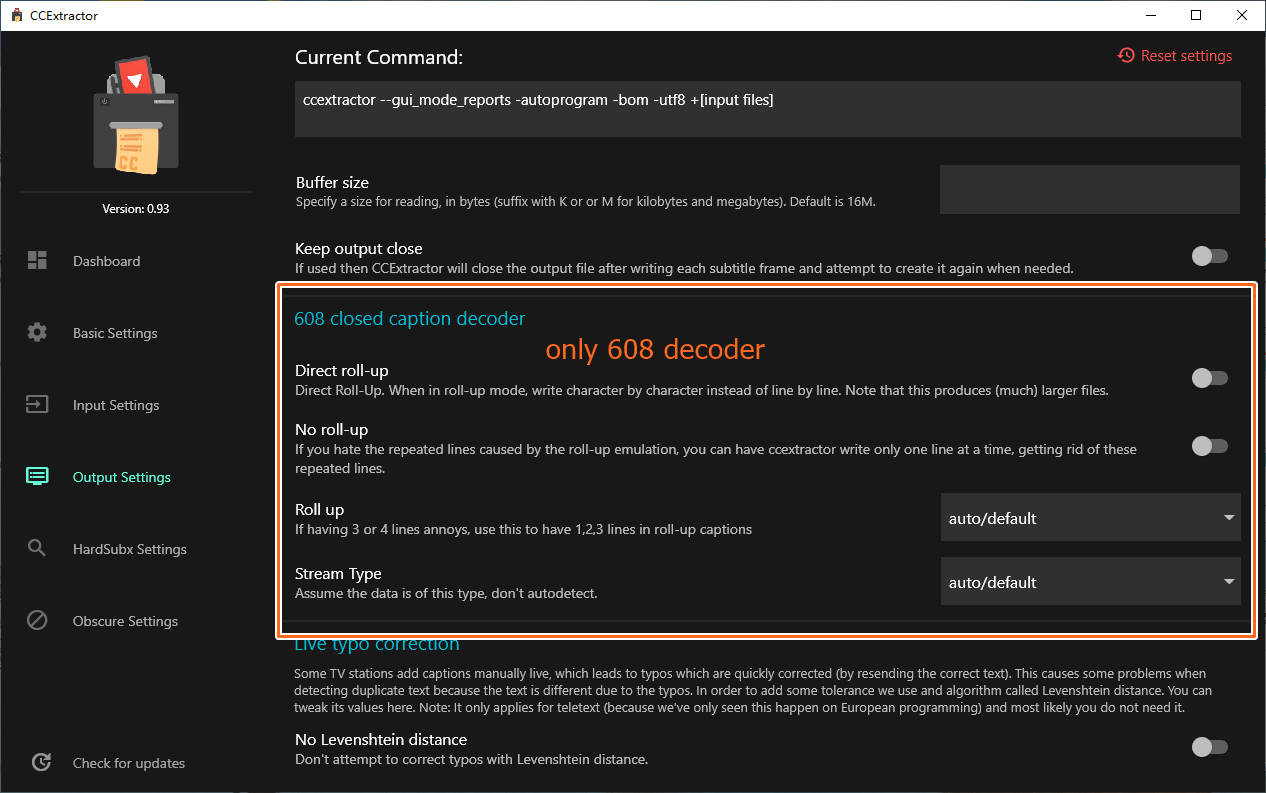Click the HardSubx Settings magnifier icon
Image resolution: width=1266 pixels, height=793 pixels.
tap(37, 549)
